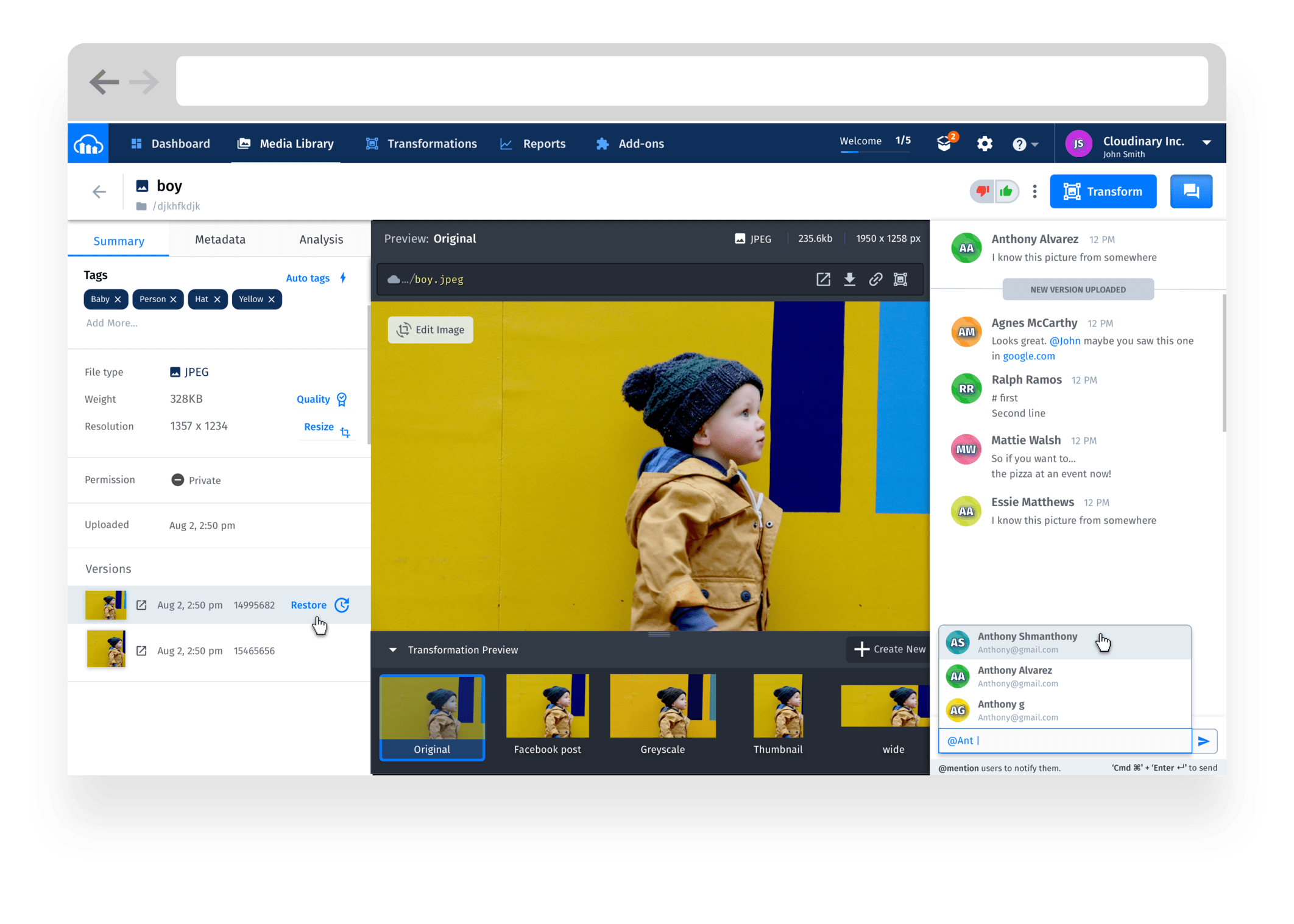Open account settings via the gear icon
Screen dimensions: 1294x924
[985, 144]
